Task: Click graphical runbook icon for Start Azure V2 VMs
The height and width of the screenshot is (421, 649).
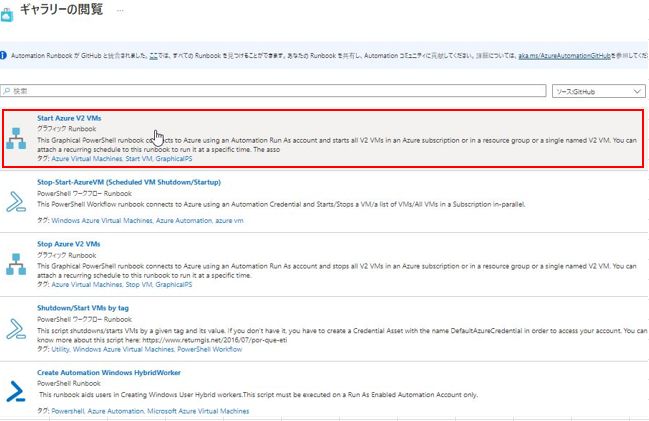Action: [x=16, y=139]
